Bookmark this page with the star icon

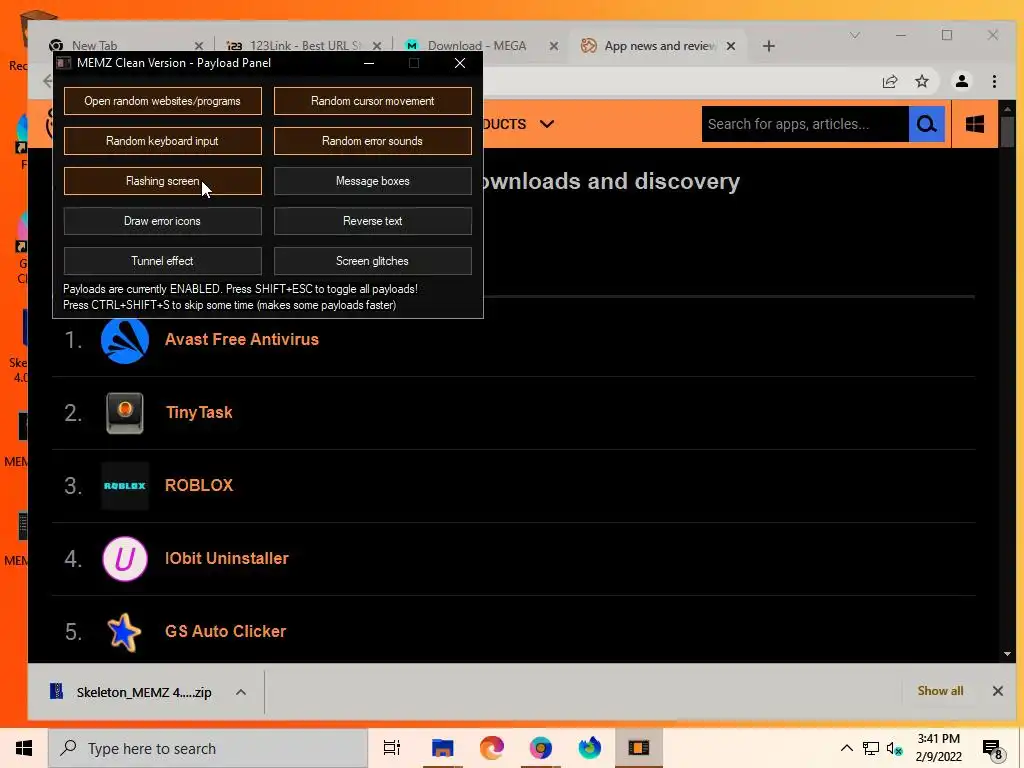tap(921, 82)
